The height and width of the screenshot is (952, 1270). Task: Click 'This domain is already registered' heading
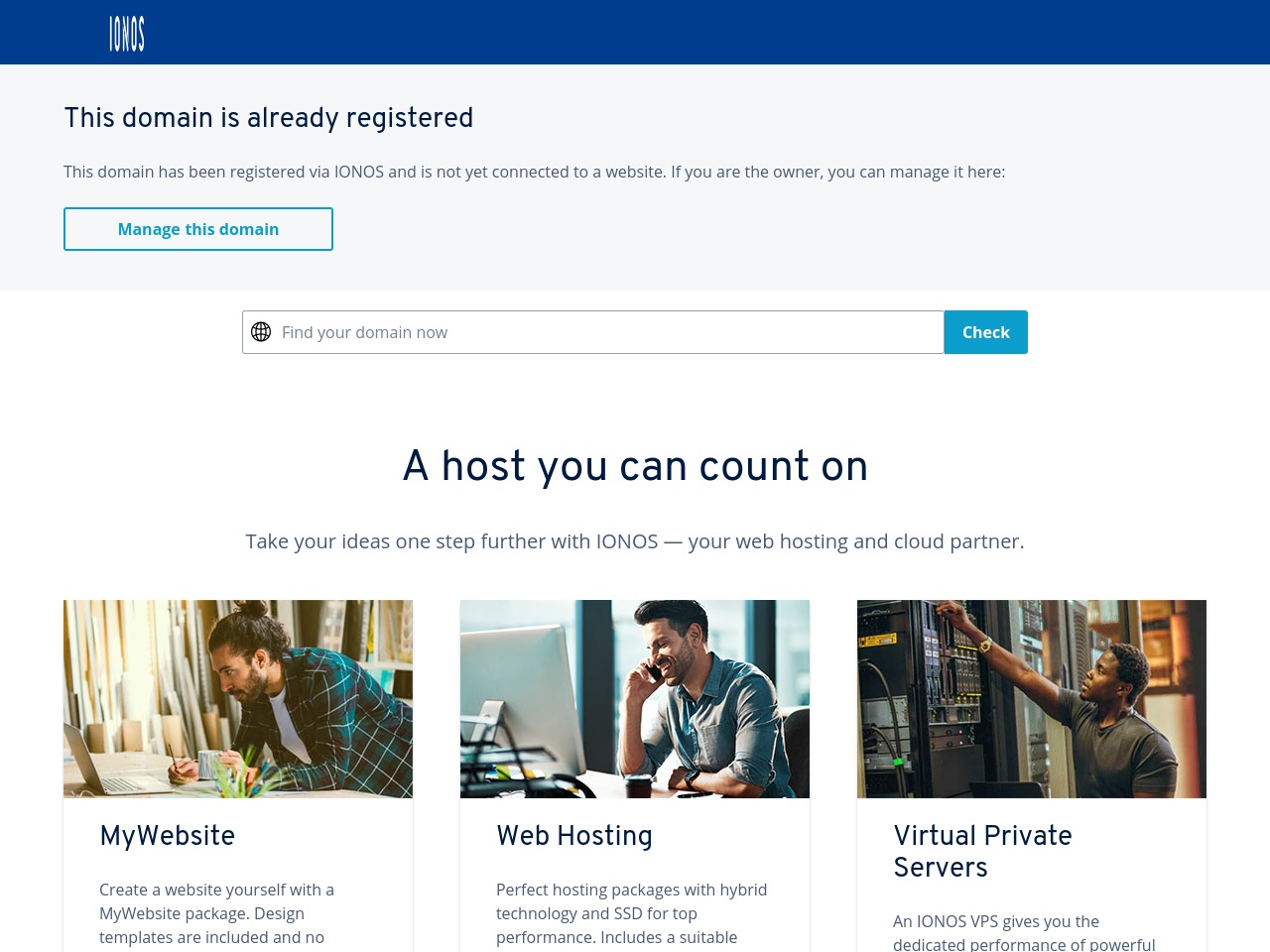tap(269, 118)
